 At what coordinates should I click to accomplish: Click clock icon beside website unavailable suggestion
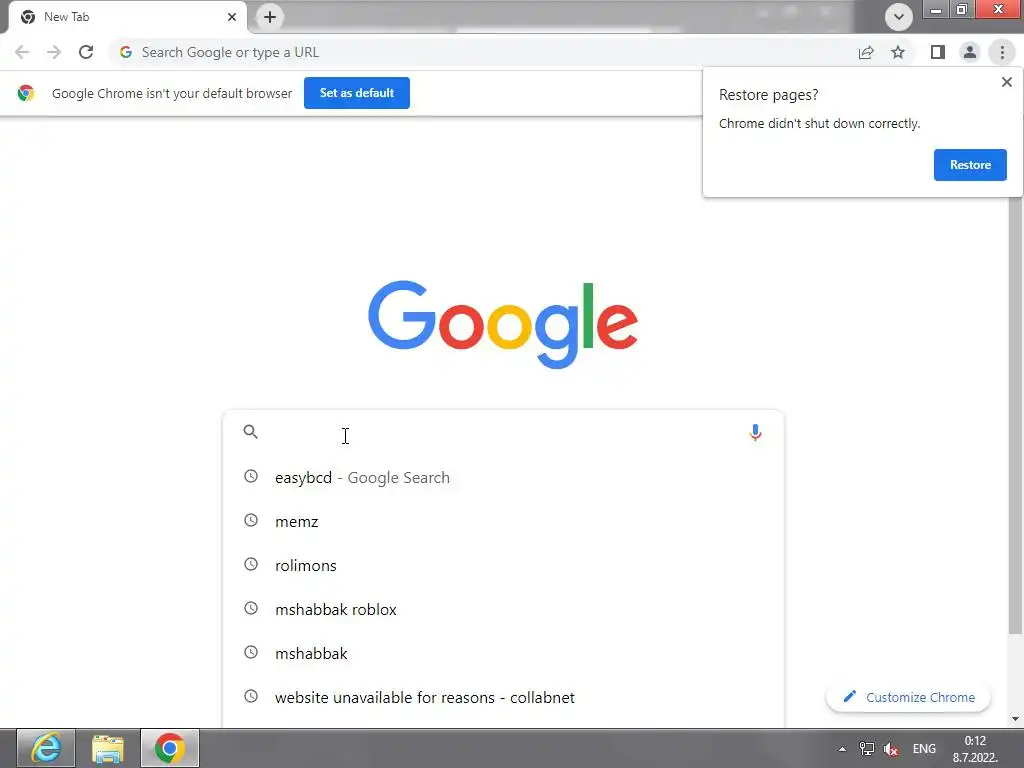point(251,696)
